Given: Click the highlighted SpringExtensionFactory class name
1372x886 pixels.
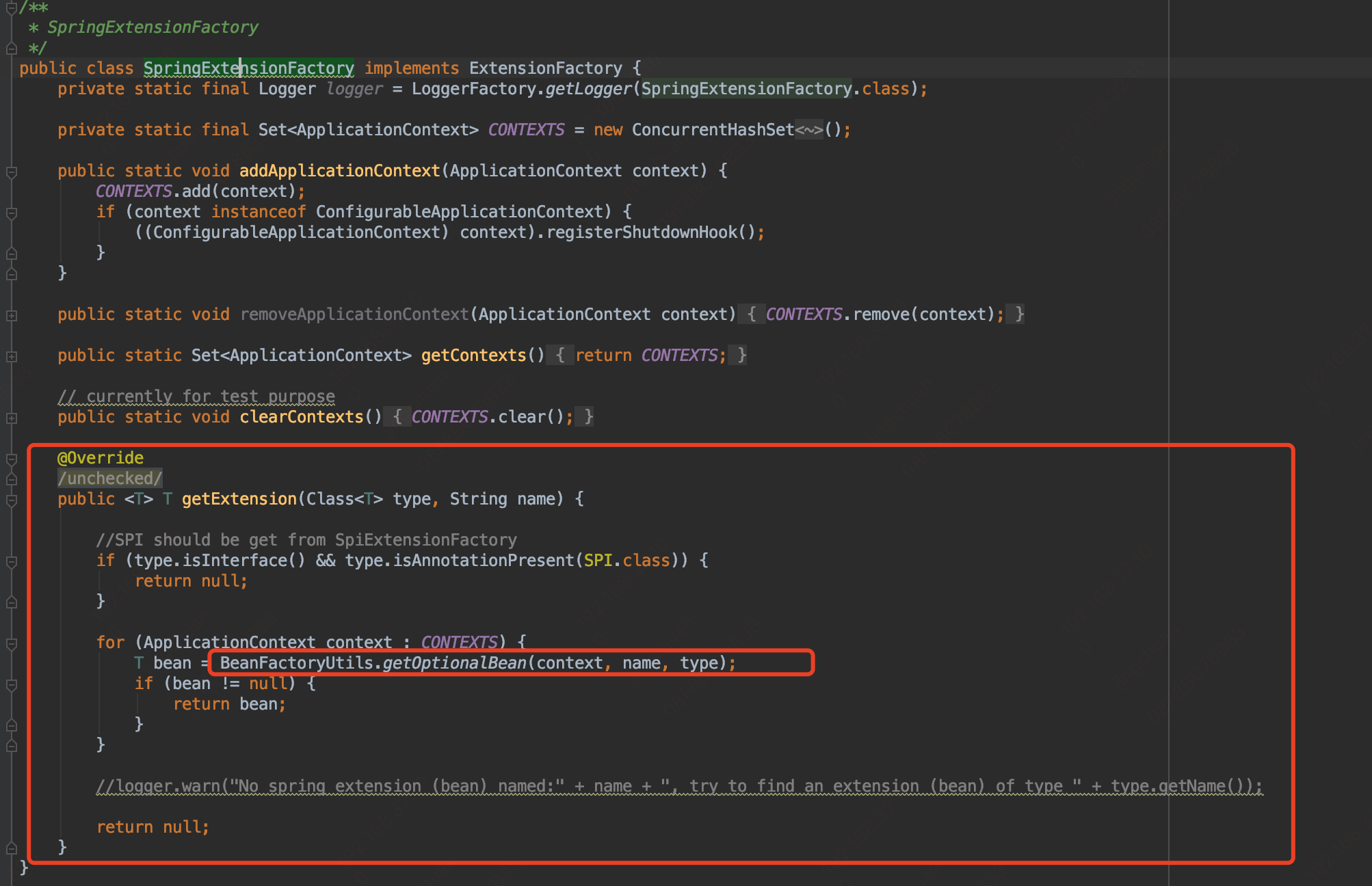Looking at the screenshot, I should tap(248, 68).
